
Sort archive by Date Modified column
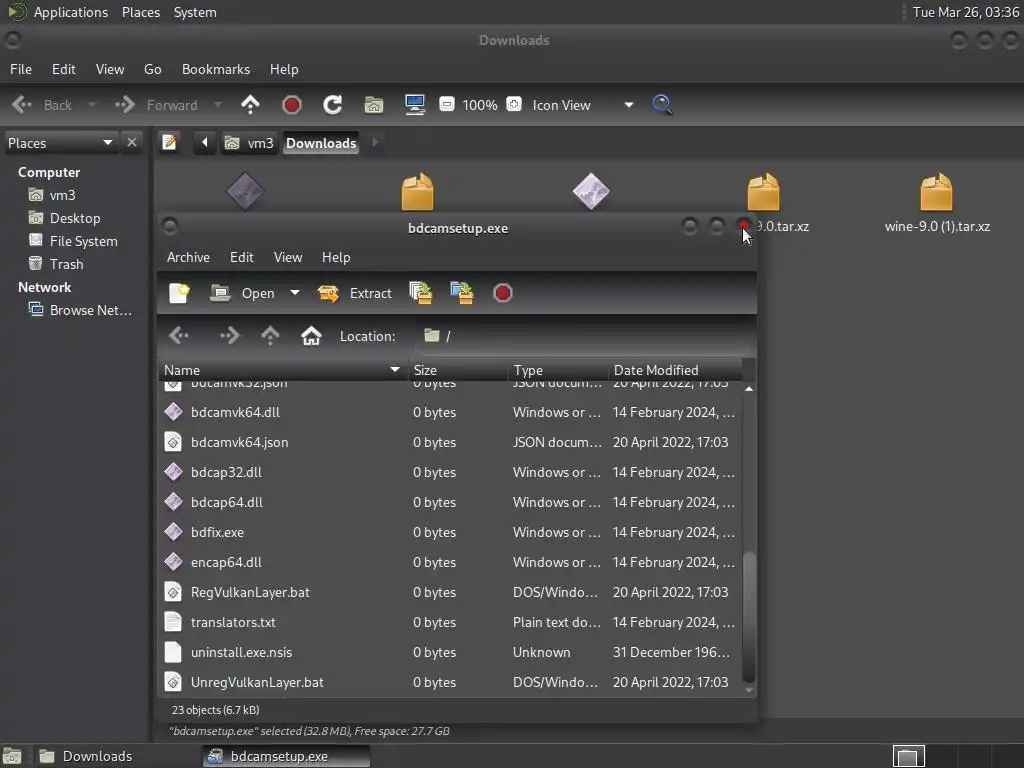click(675, 370)
